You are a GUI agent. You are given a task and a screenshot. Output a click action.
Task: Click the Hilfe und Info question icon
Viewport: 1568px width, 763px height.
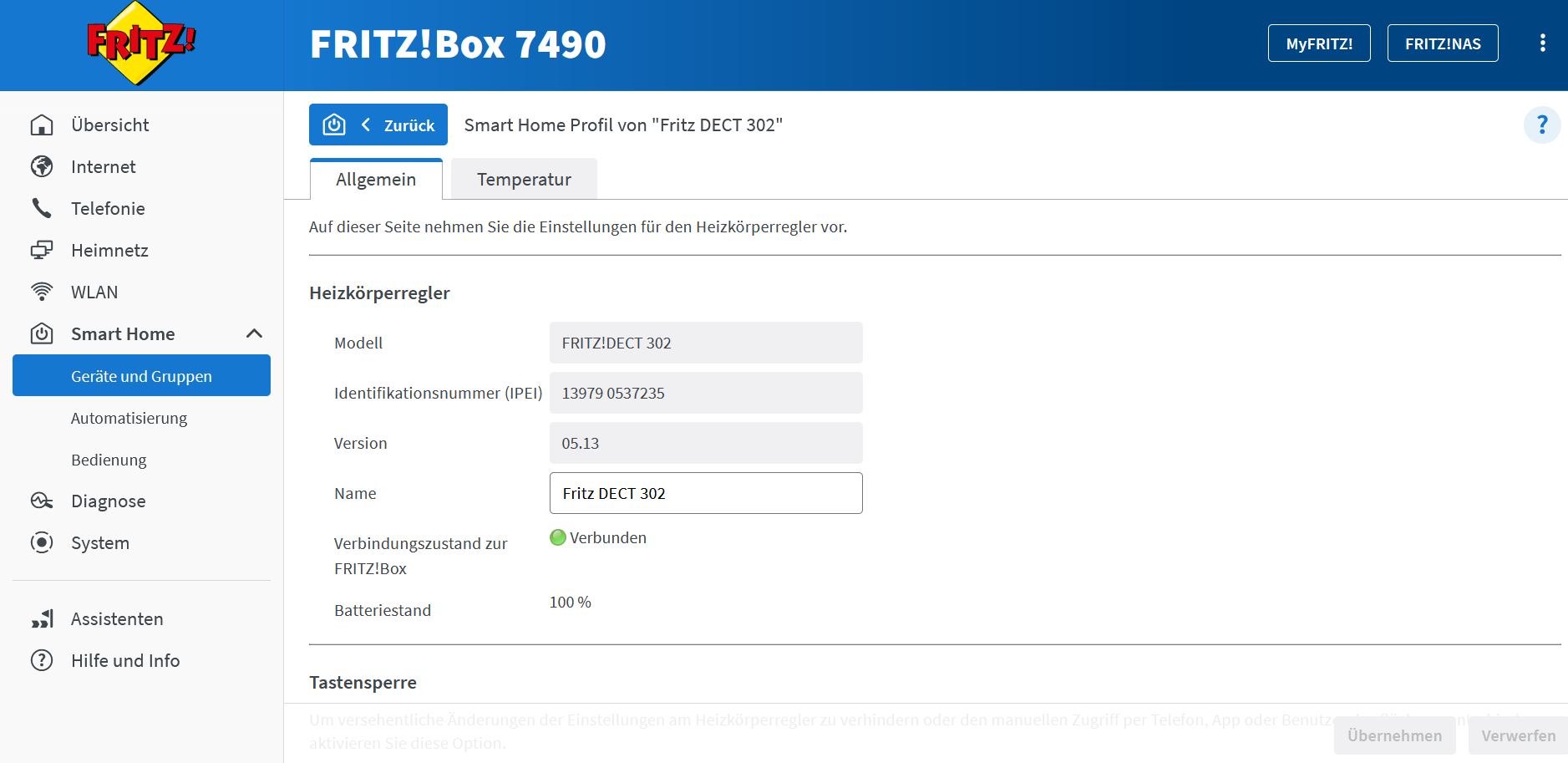pos(42,660)
